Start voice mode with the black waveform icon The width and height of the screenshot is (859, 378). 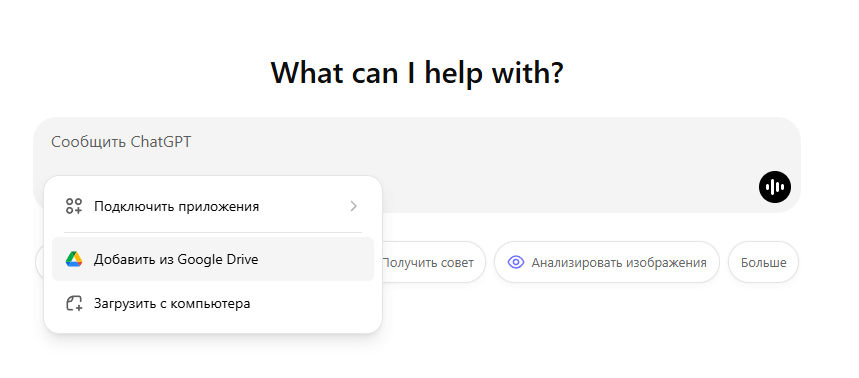(x=775, y=187)
